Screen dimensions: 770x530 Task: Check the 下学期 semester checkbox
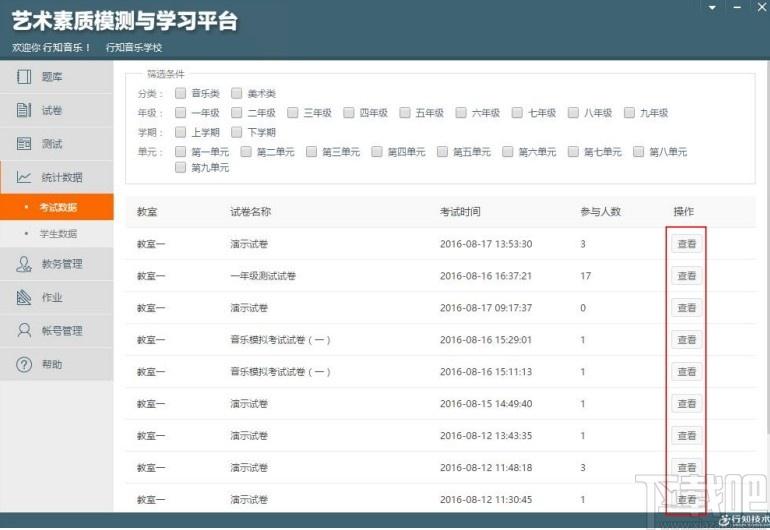coord(236,132)
